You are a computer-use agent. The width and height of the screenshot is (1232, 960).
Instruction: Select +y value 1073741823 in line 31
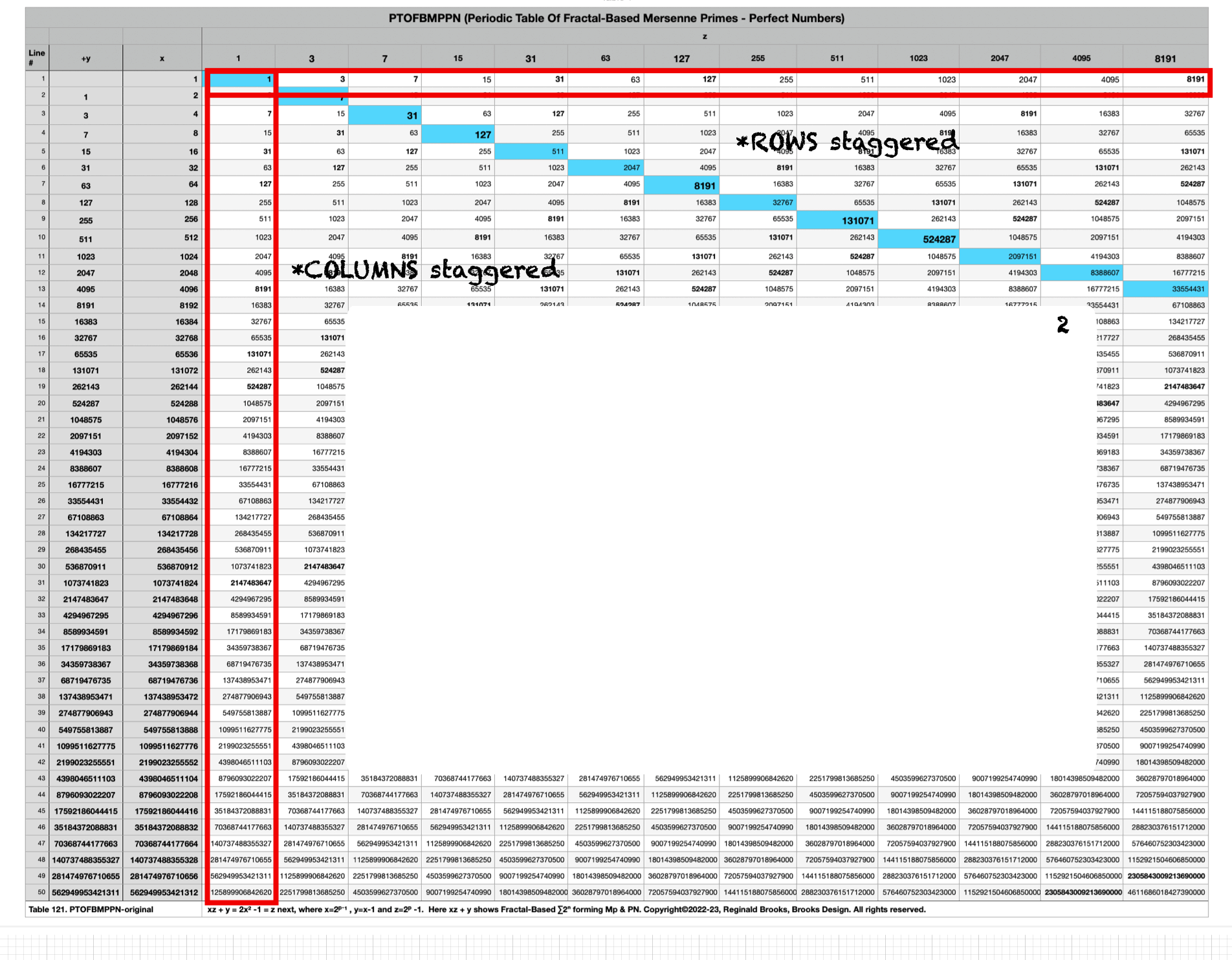pyautogui.click(x=86, y=583)
